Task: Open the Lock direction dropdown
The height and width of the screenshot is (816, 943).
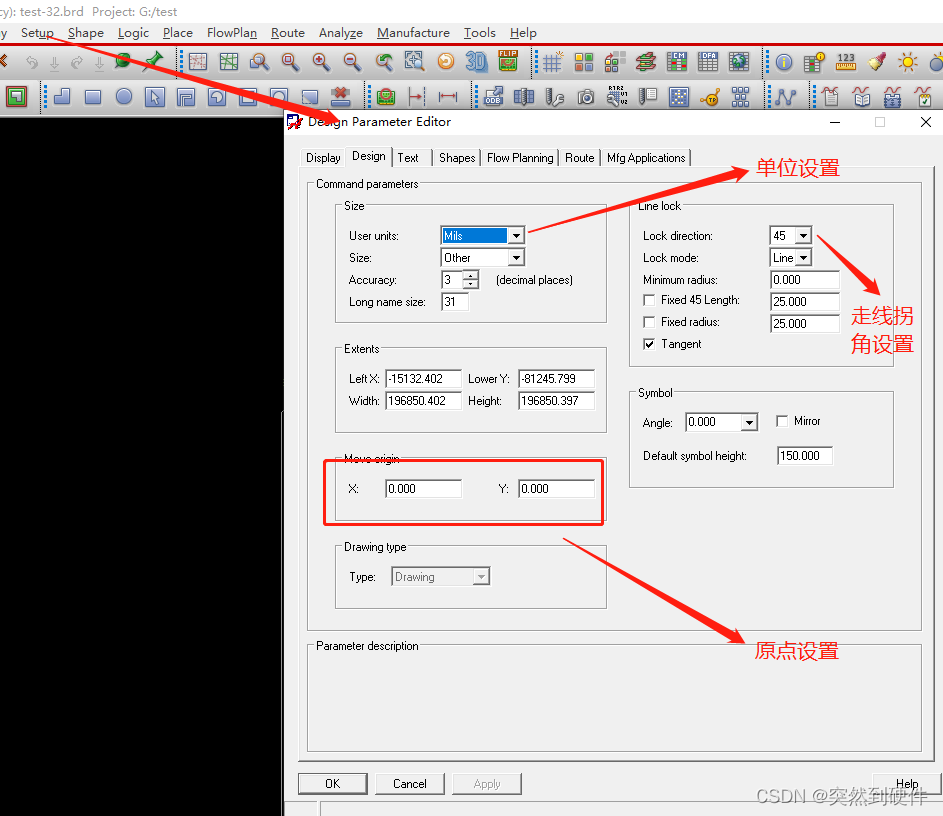Action: point(803,236)
